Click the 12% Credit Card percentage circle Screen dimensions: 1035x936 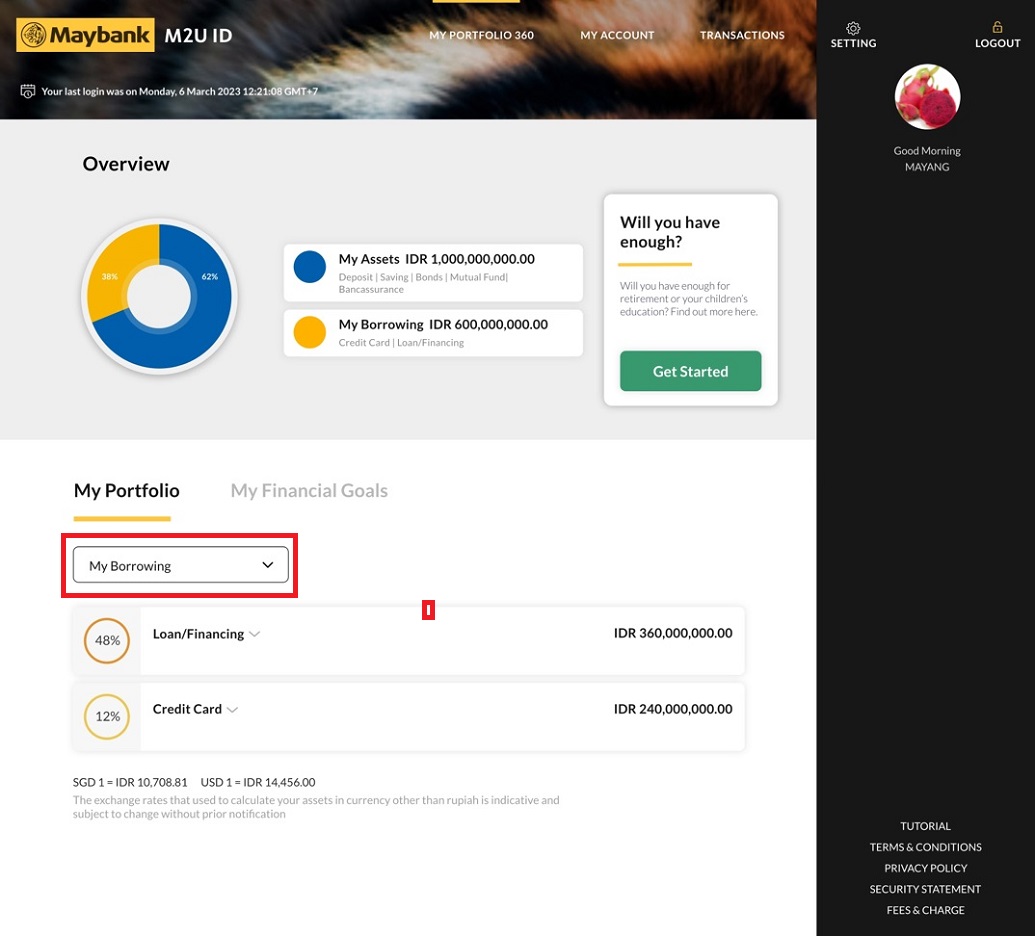coord(107,716)
